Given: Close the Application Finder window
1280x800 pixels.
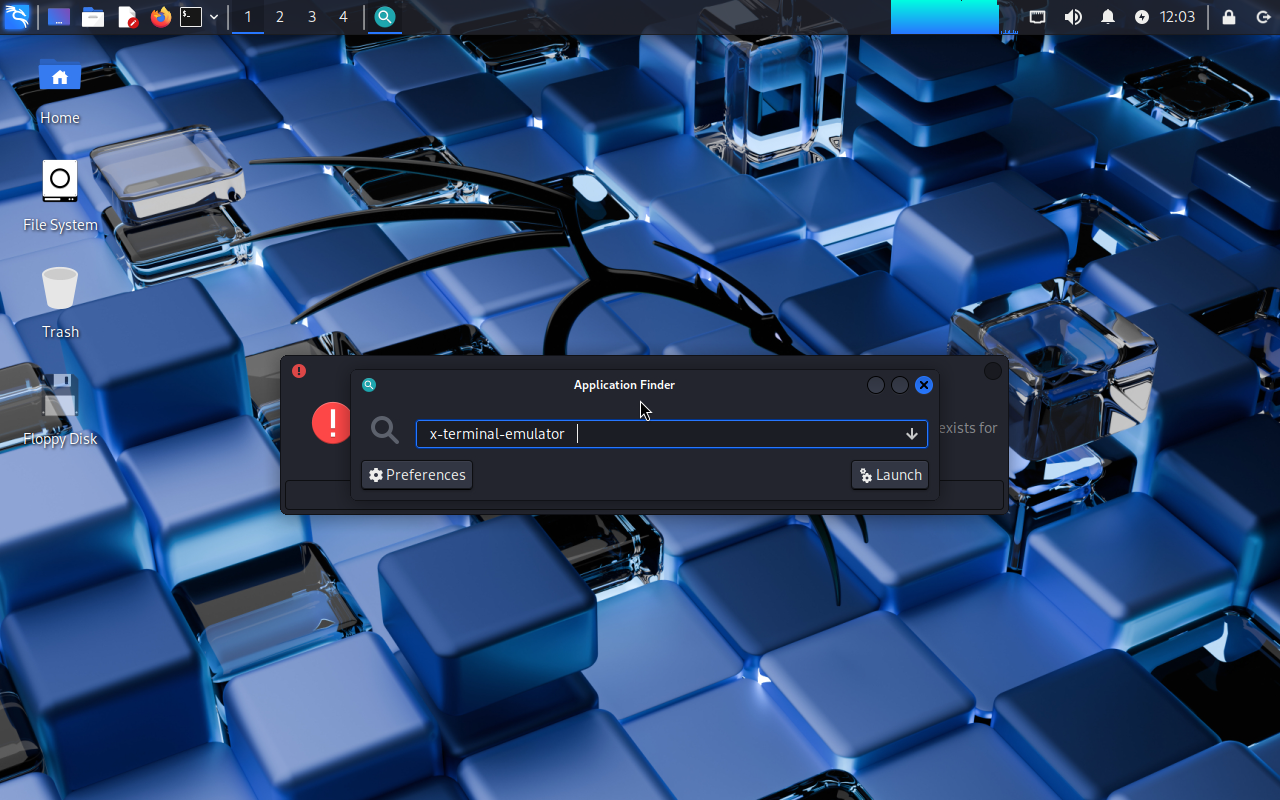Looking at the screenshot, I should [x=924, y=385].
